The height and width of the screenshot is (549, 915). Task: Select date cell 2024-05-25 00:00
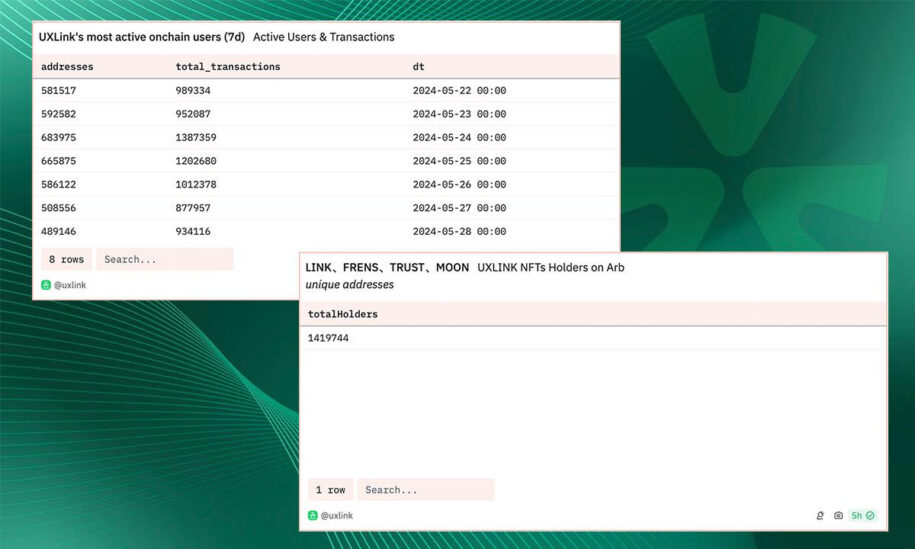click(459, 160)
